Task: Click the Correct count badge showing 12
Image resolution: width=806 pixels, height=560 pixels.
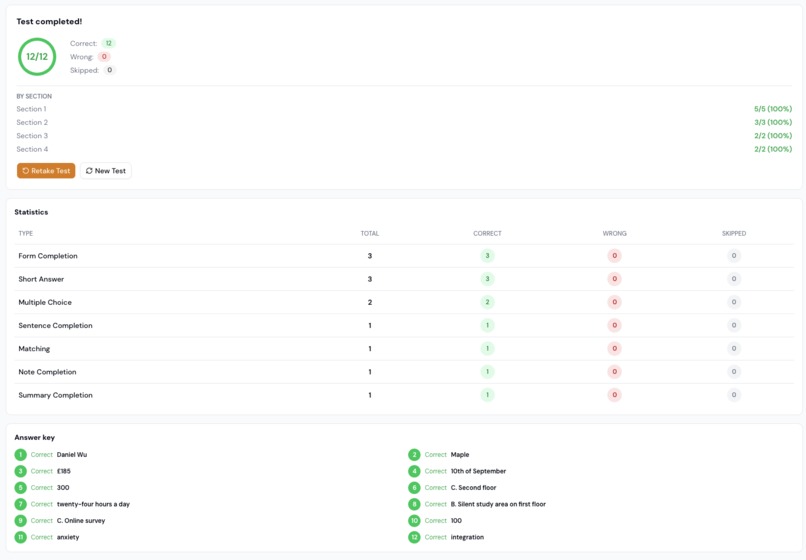Action: click(108, 43)
